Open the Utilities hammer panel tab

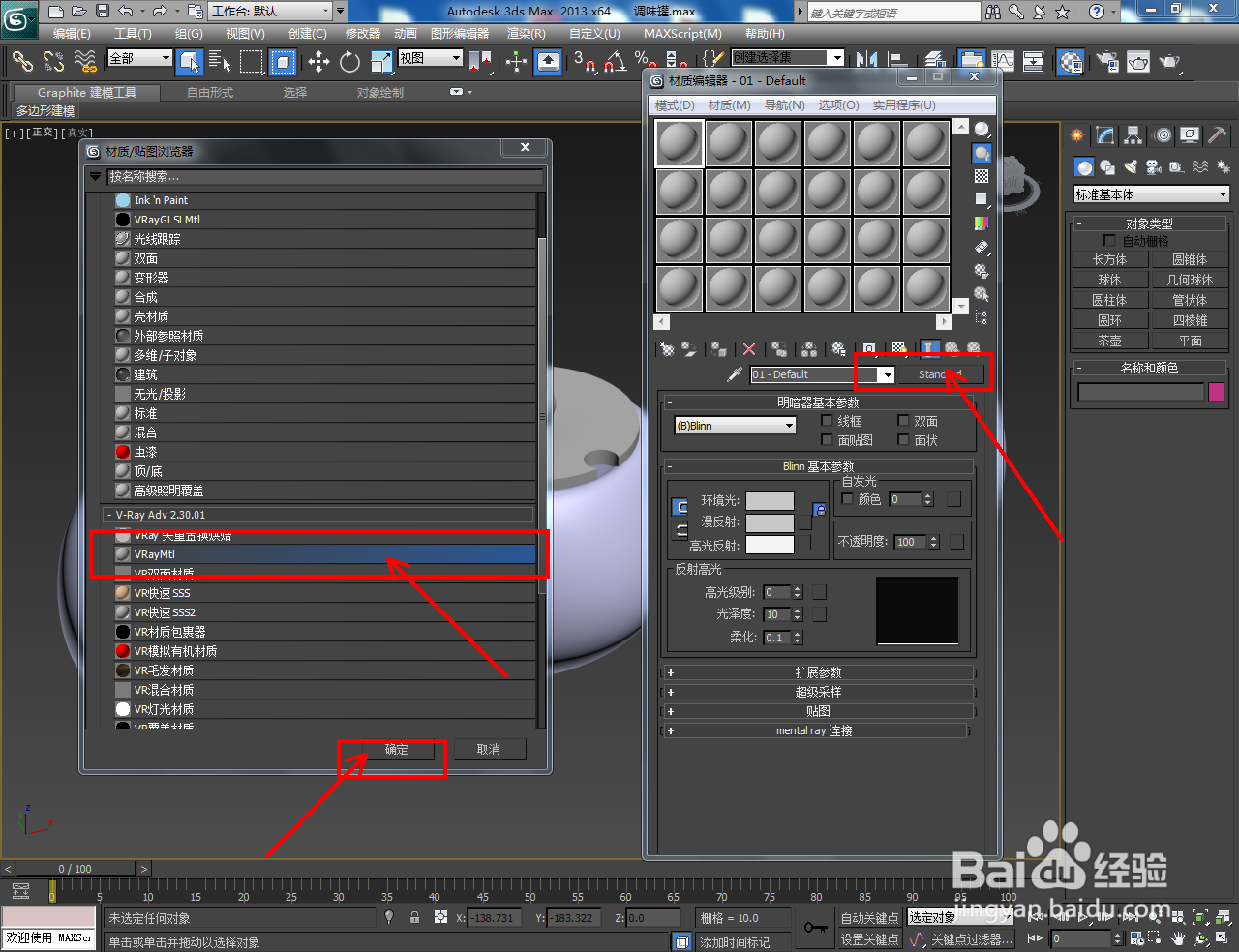(1217, 135)
